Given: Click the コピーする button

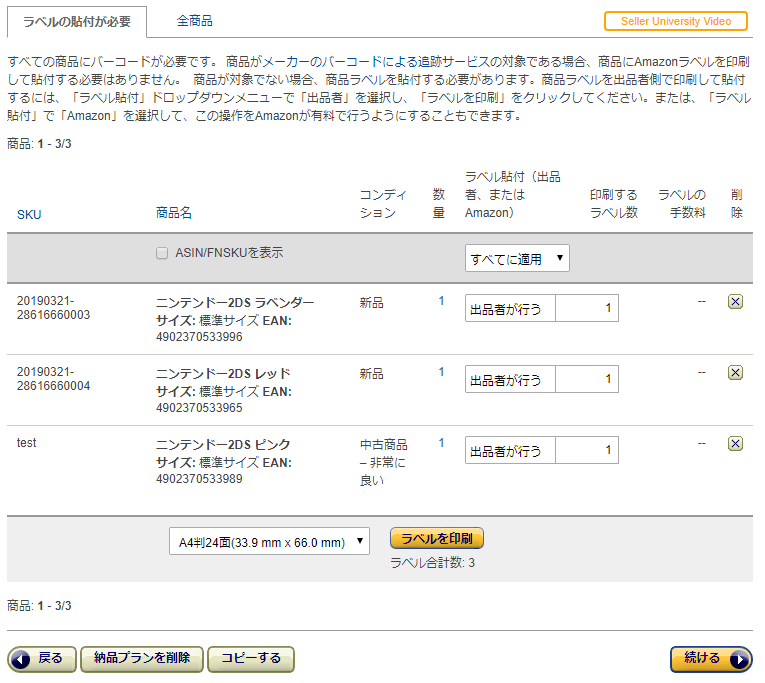Looking at the screenshot, I should tap(251, 659).
